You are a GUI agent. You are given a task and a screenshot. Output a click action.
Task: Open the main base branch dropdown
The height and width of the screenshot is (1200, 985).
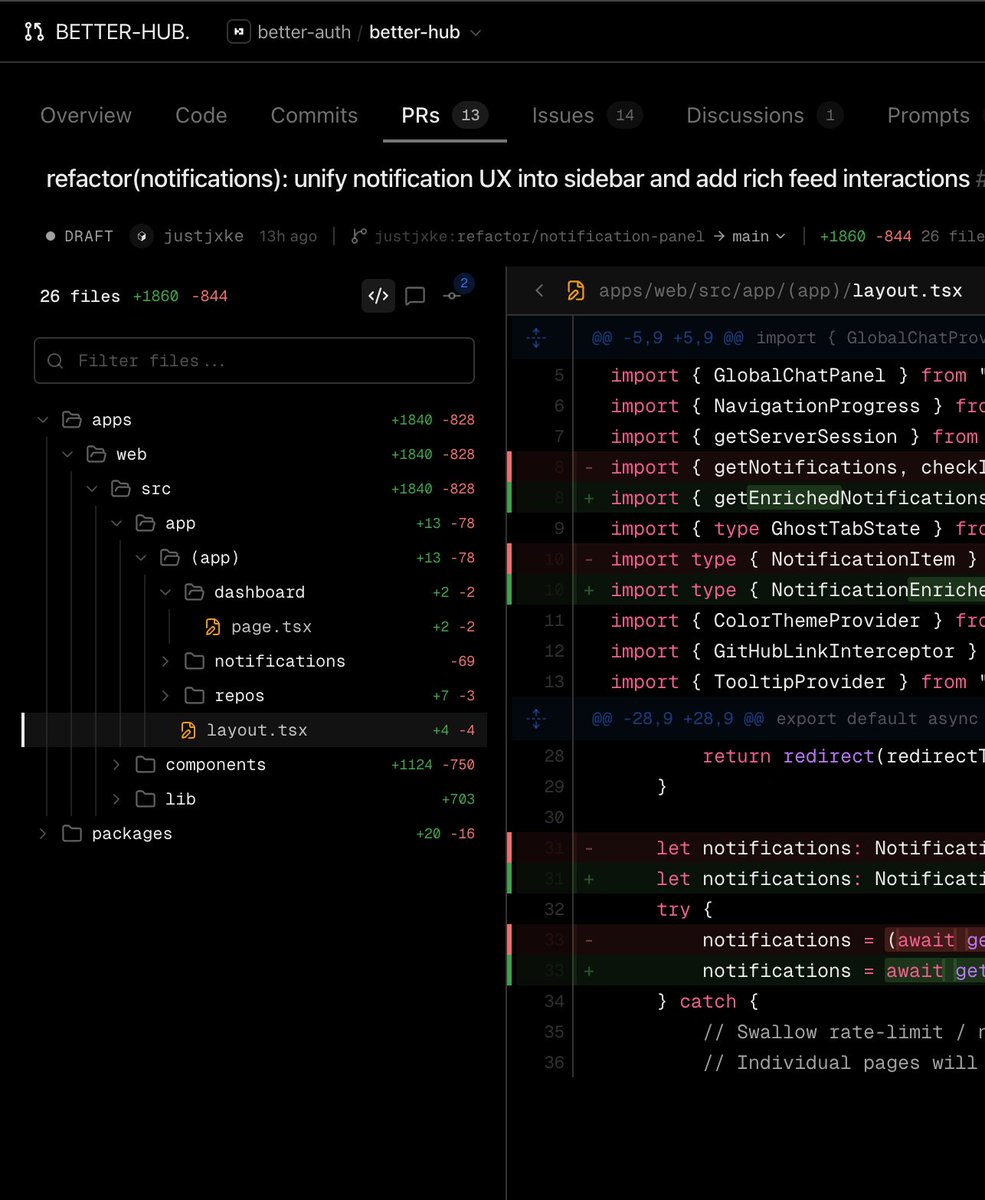tap(759, 236)
